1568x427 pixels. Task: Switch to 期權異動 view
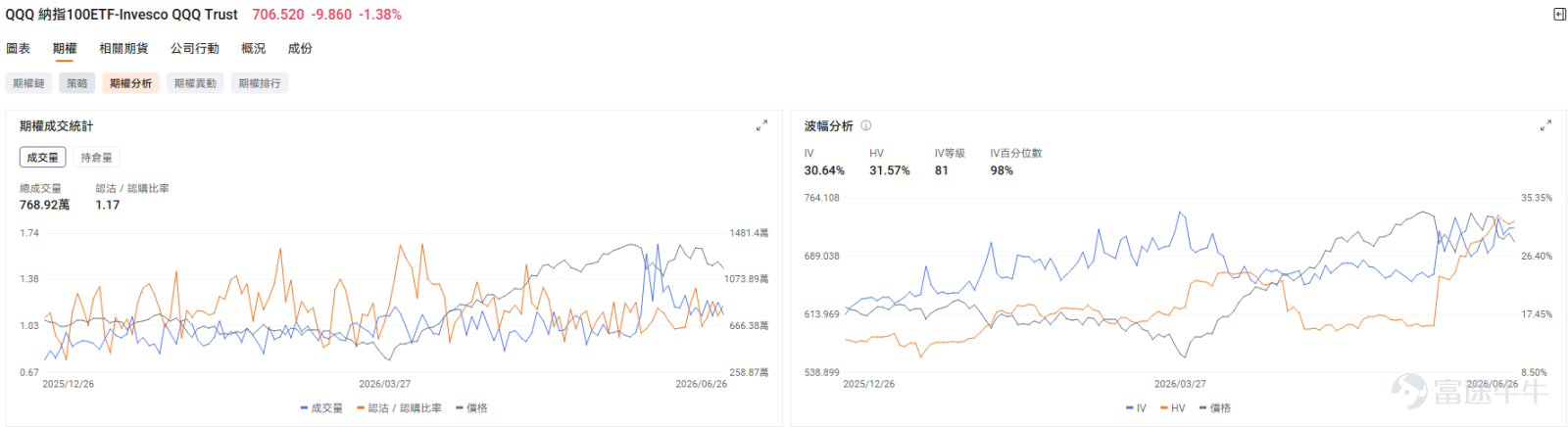(195, 83)
